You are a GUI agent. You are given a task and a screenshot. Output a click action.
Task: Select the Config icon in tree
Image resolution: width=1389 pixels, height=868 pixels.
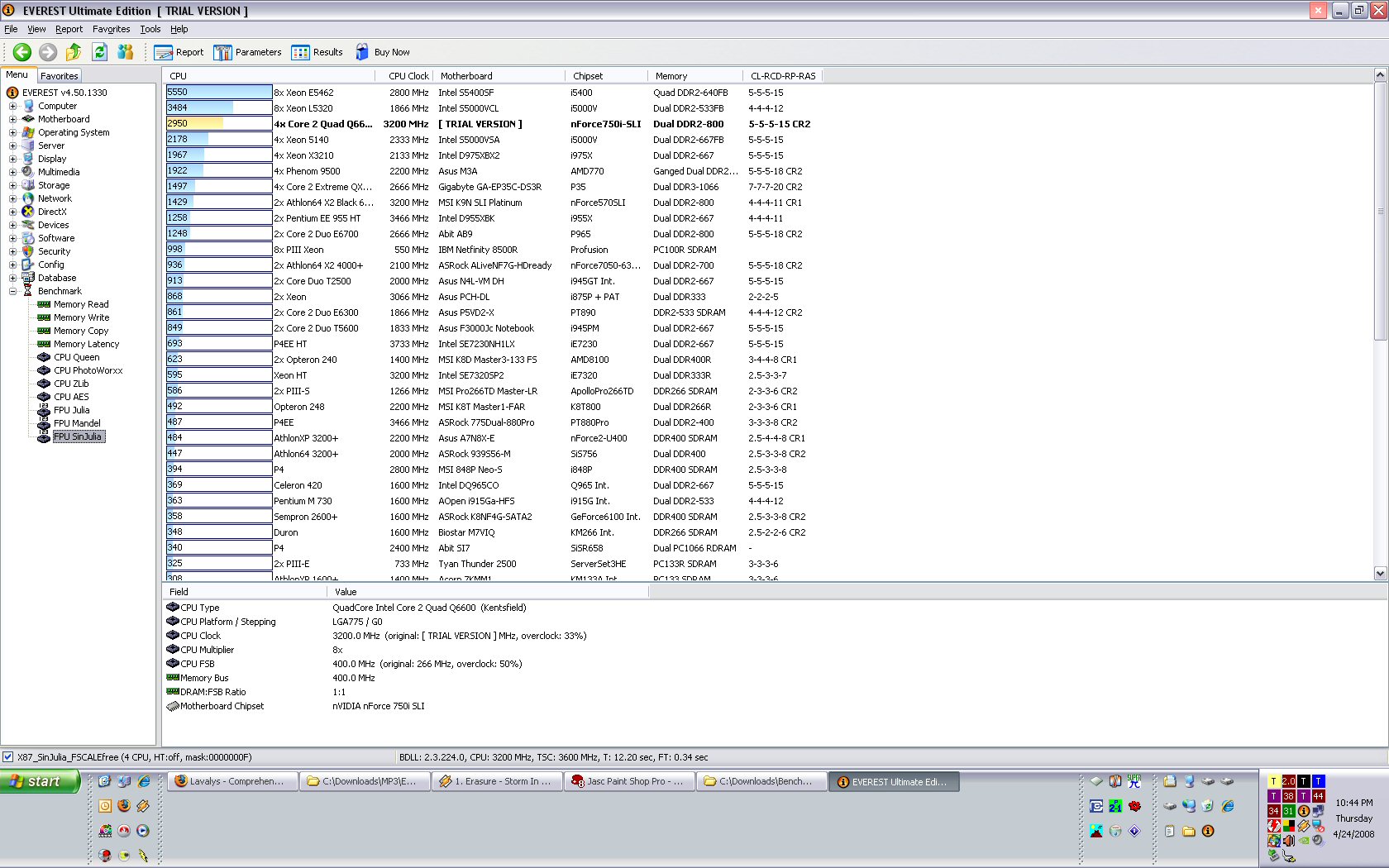click(28, 265)
